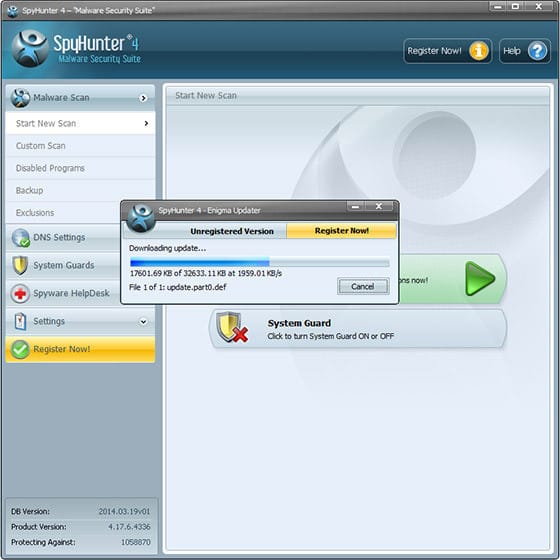Click the download progress bar
This screenshot has width=560, height=560.
[x=260, y=263]
